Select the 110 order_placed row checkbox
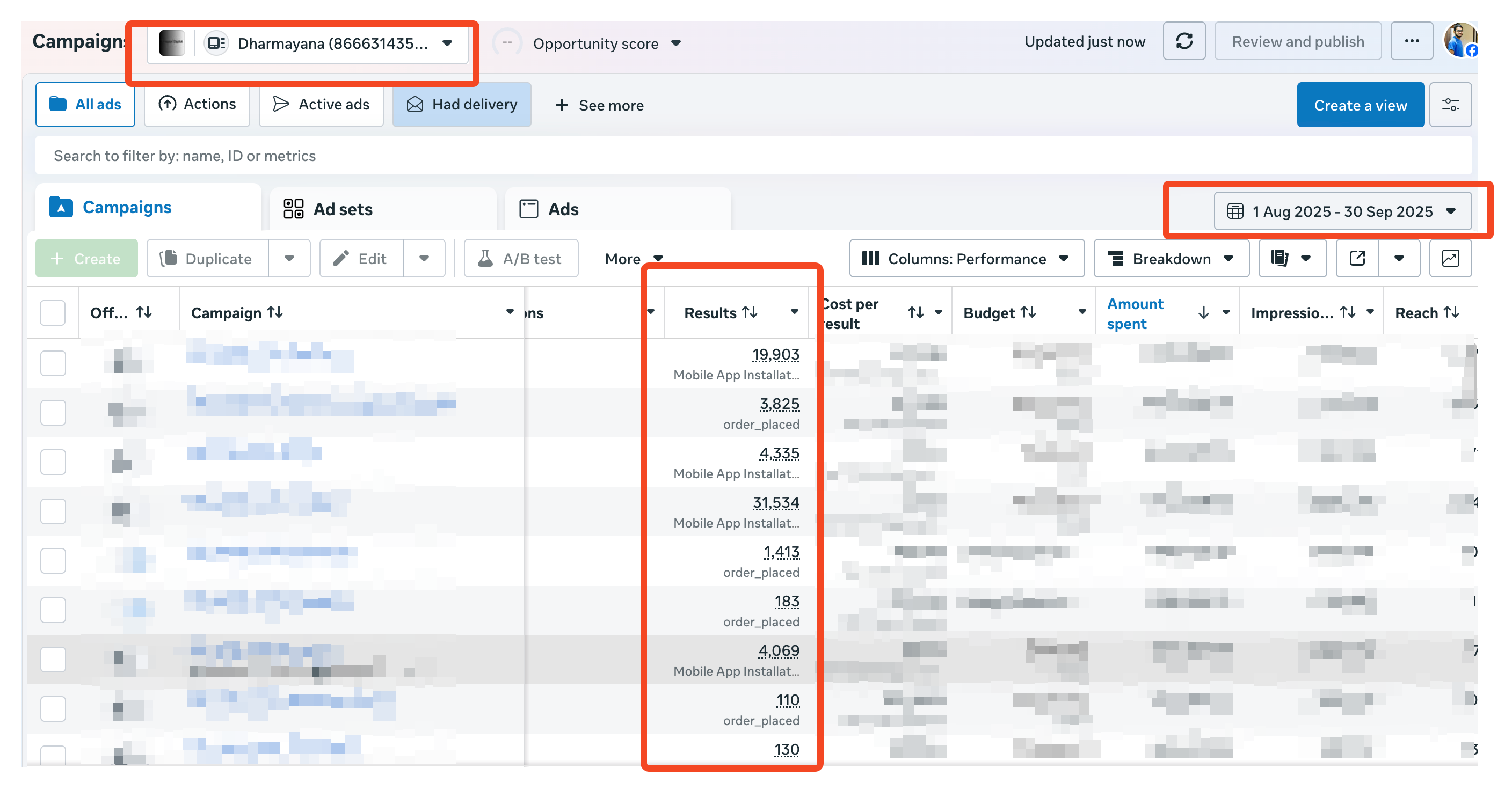The width and height of the screenshot is (1512, 790). (53, 708)
